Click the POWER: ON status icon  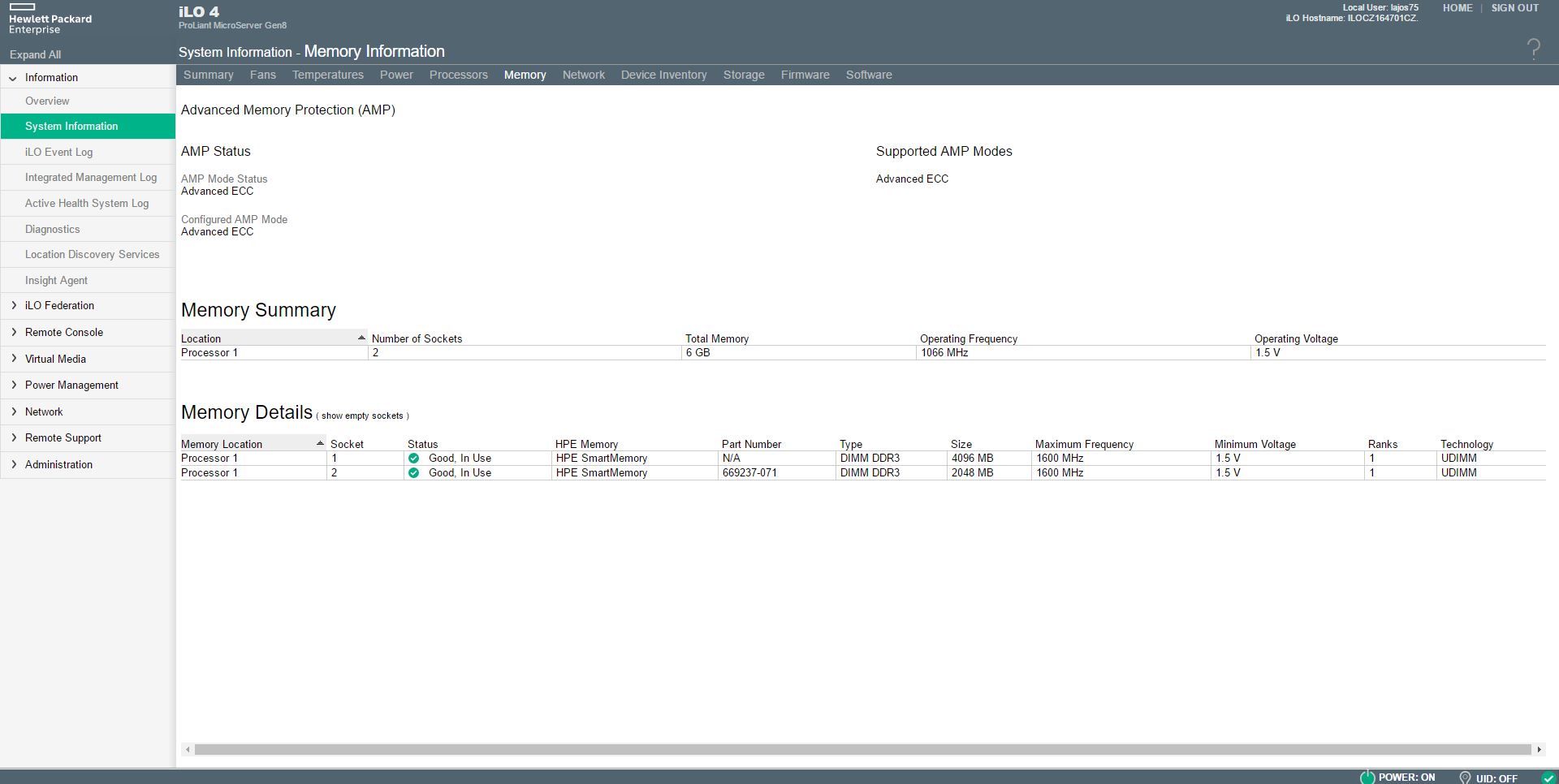[x=1367, y=778]
